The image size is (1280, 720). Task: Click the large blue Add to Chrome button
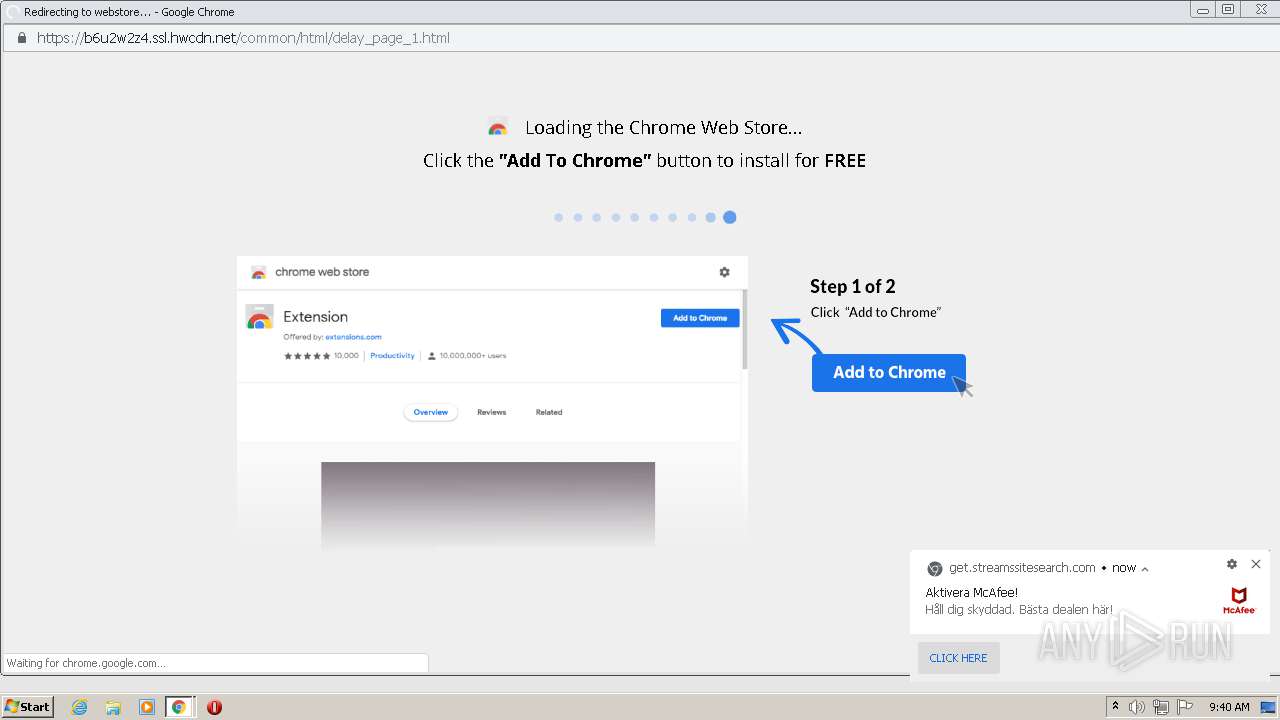(888, 372)
